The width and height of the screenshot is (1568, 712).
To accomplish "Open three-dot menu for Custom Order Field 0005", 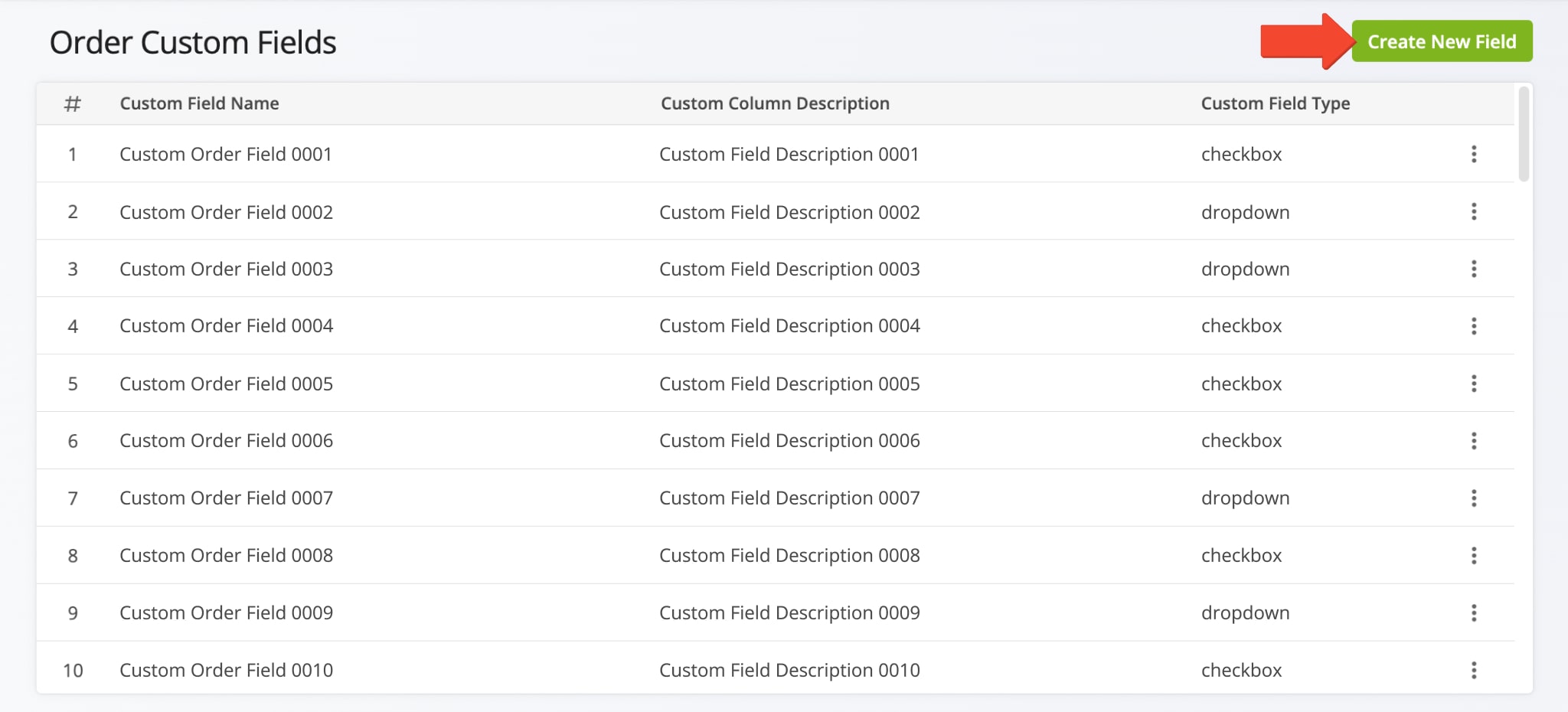I will (x=1474, y=384).
